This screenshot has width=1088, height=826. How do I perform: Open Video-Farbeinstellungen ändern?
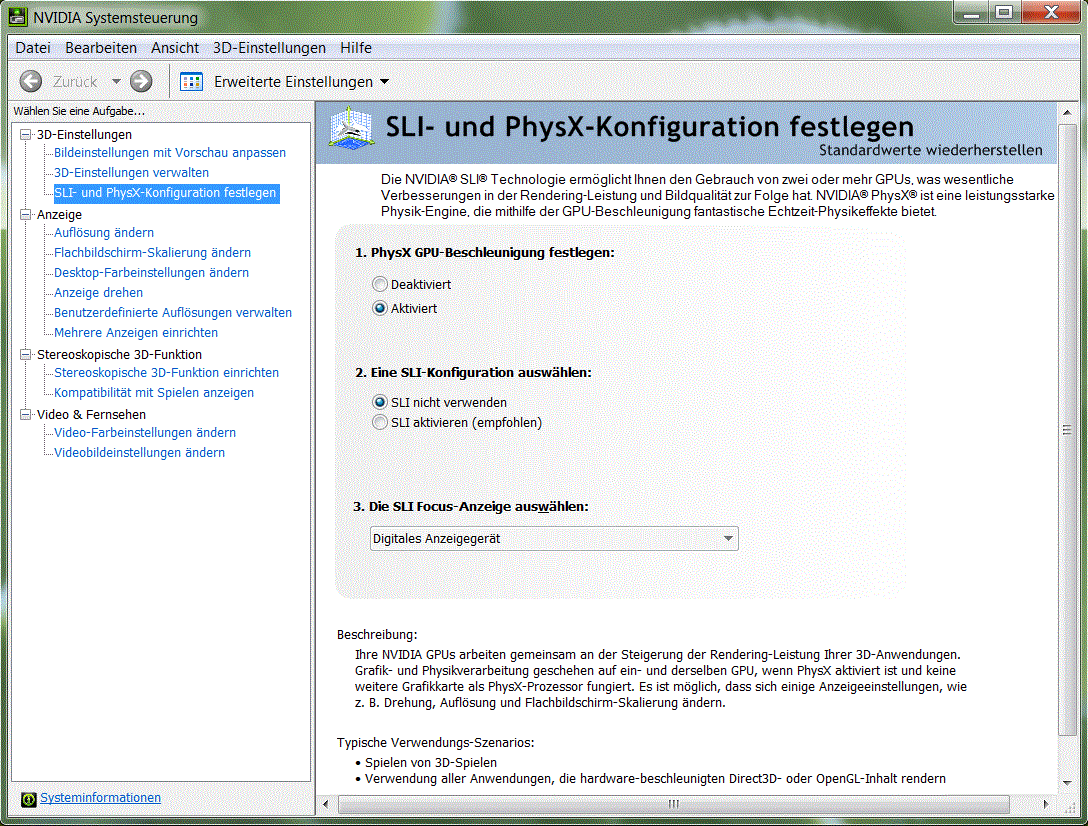click(x=145, y=432)
